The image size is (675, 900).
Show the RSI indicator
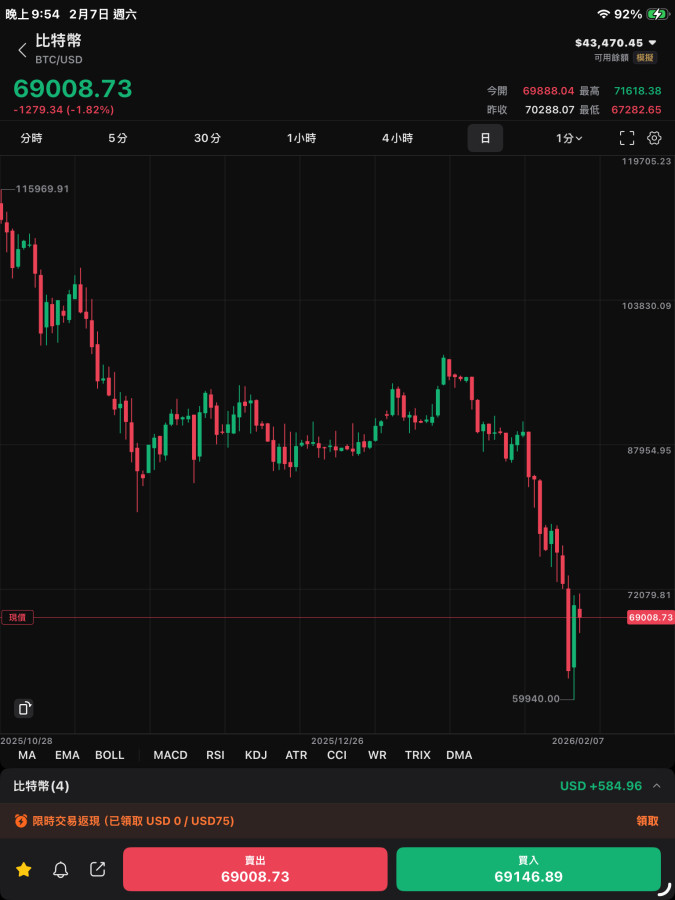(x=215, y=755)
